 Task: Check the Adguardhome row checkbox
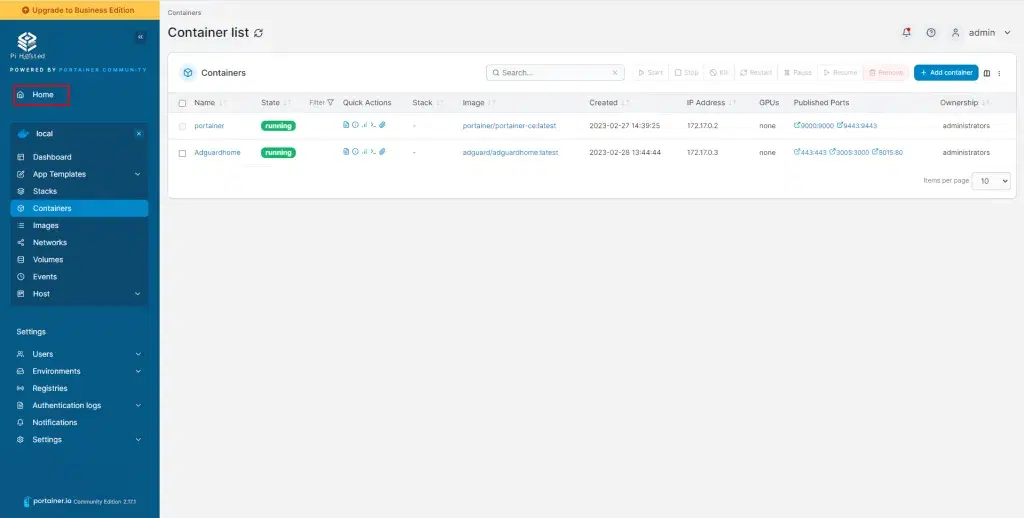182,153
